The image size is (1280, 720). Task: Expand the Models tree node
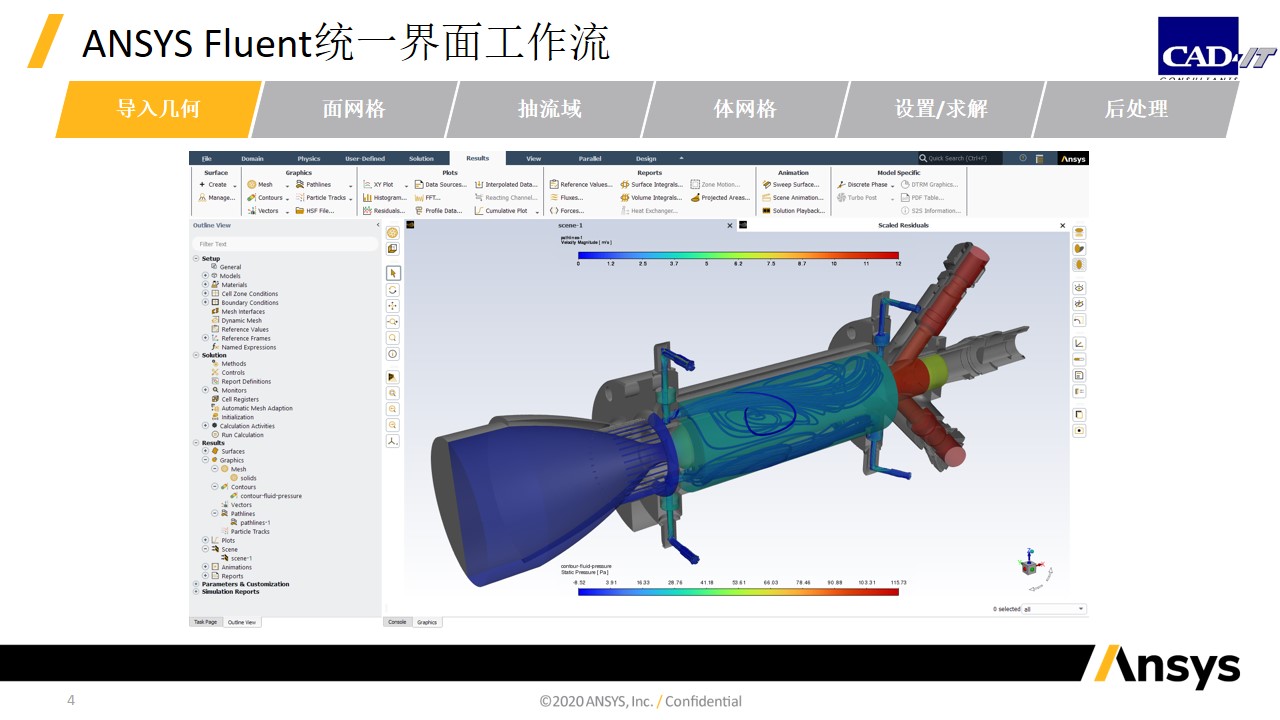205,276
